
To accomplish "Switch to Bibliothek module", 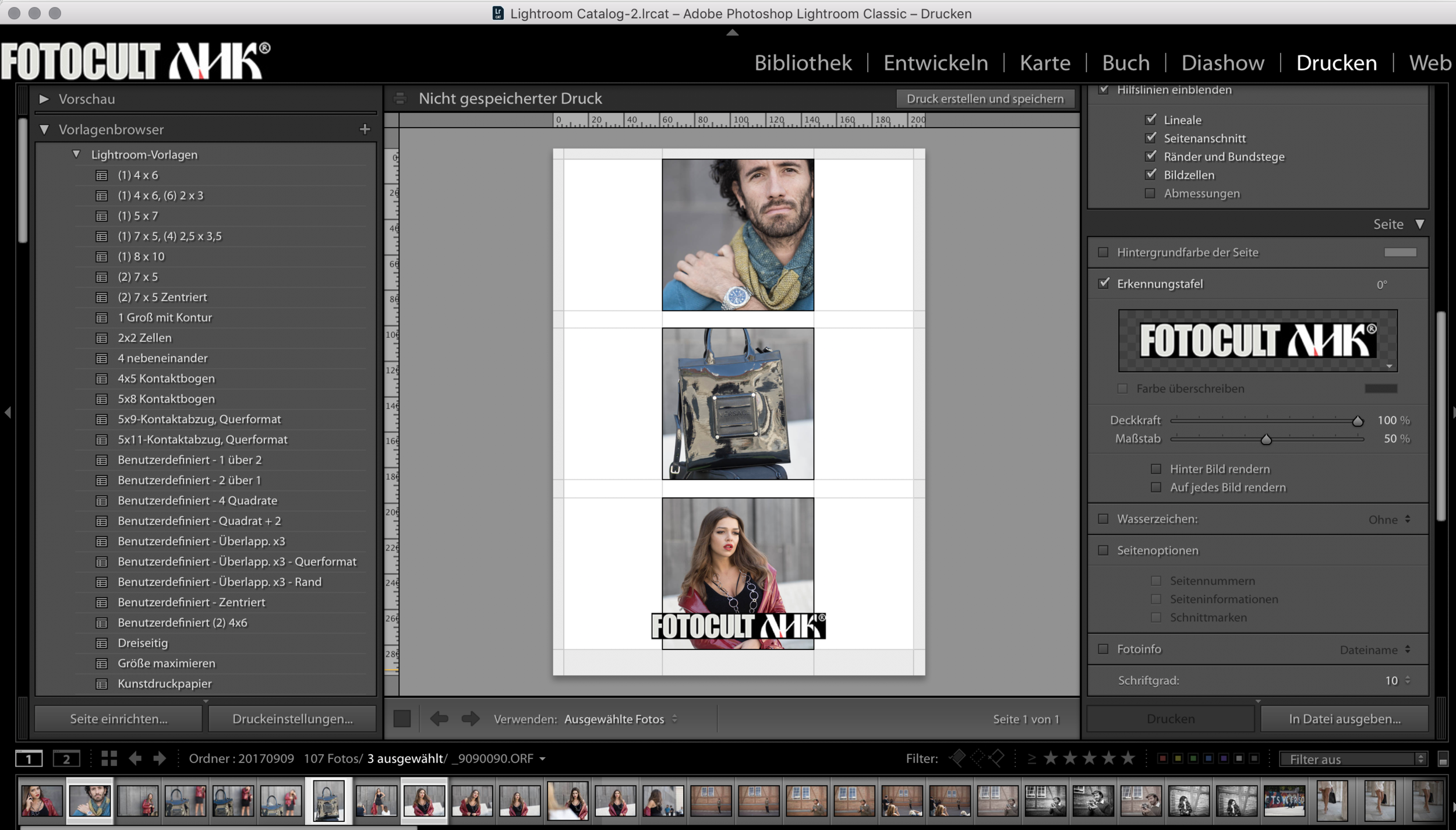I will click(803, 62).
